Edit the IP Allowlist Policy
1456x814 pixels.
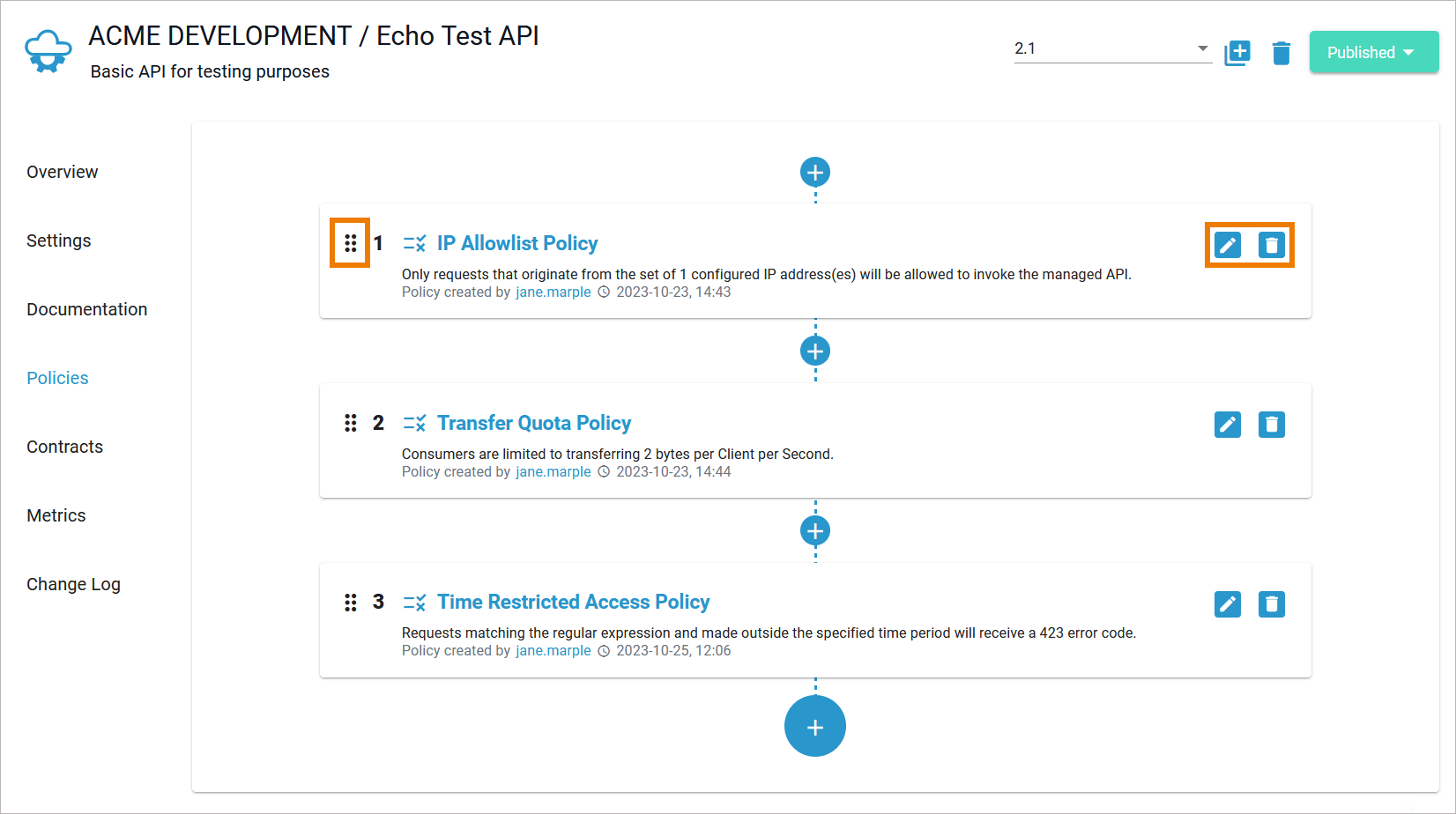pyautogui.click(x=1227, y=245)
